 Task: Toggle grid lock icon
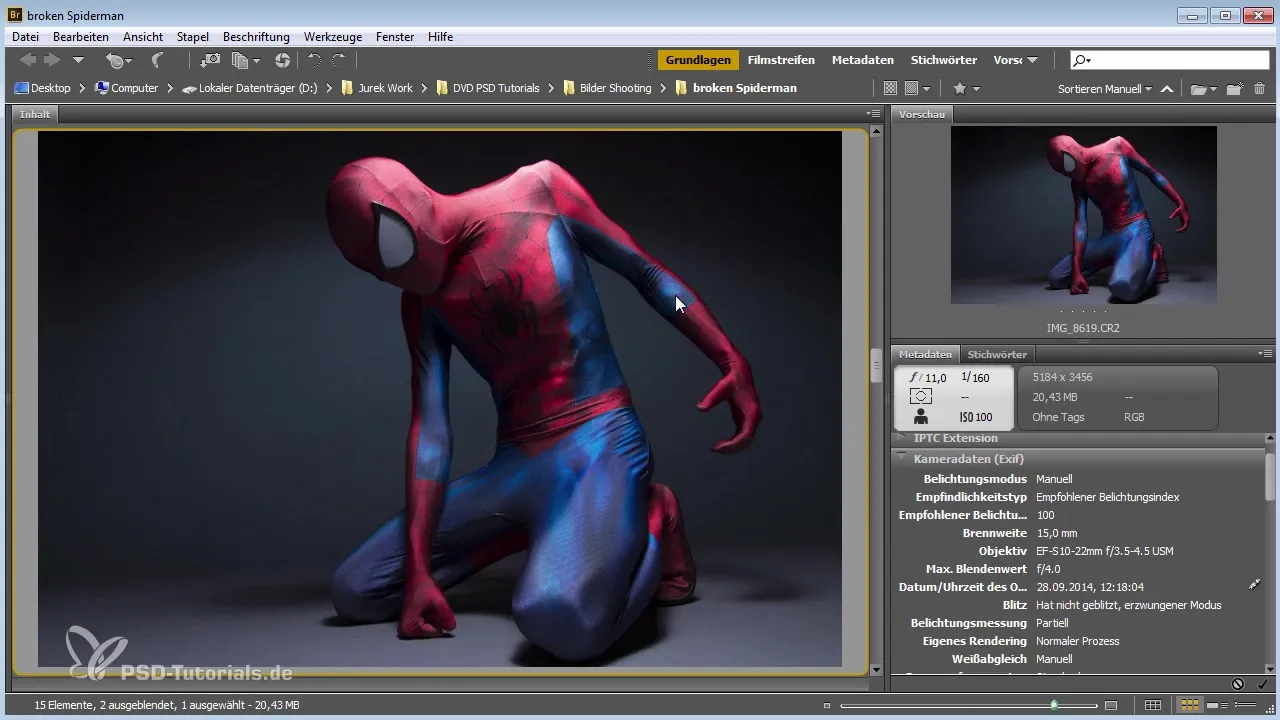1153,706
